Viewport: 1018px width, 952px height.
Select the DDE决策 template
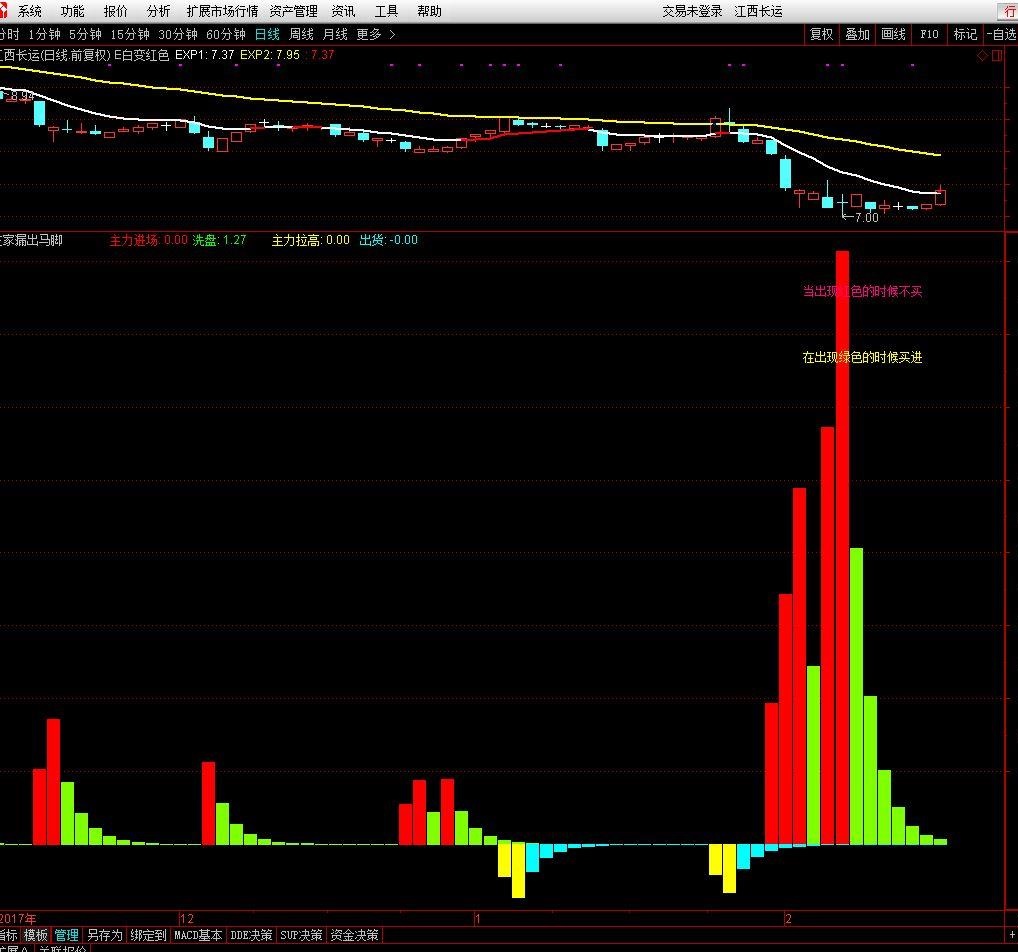tap(251, 935)
